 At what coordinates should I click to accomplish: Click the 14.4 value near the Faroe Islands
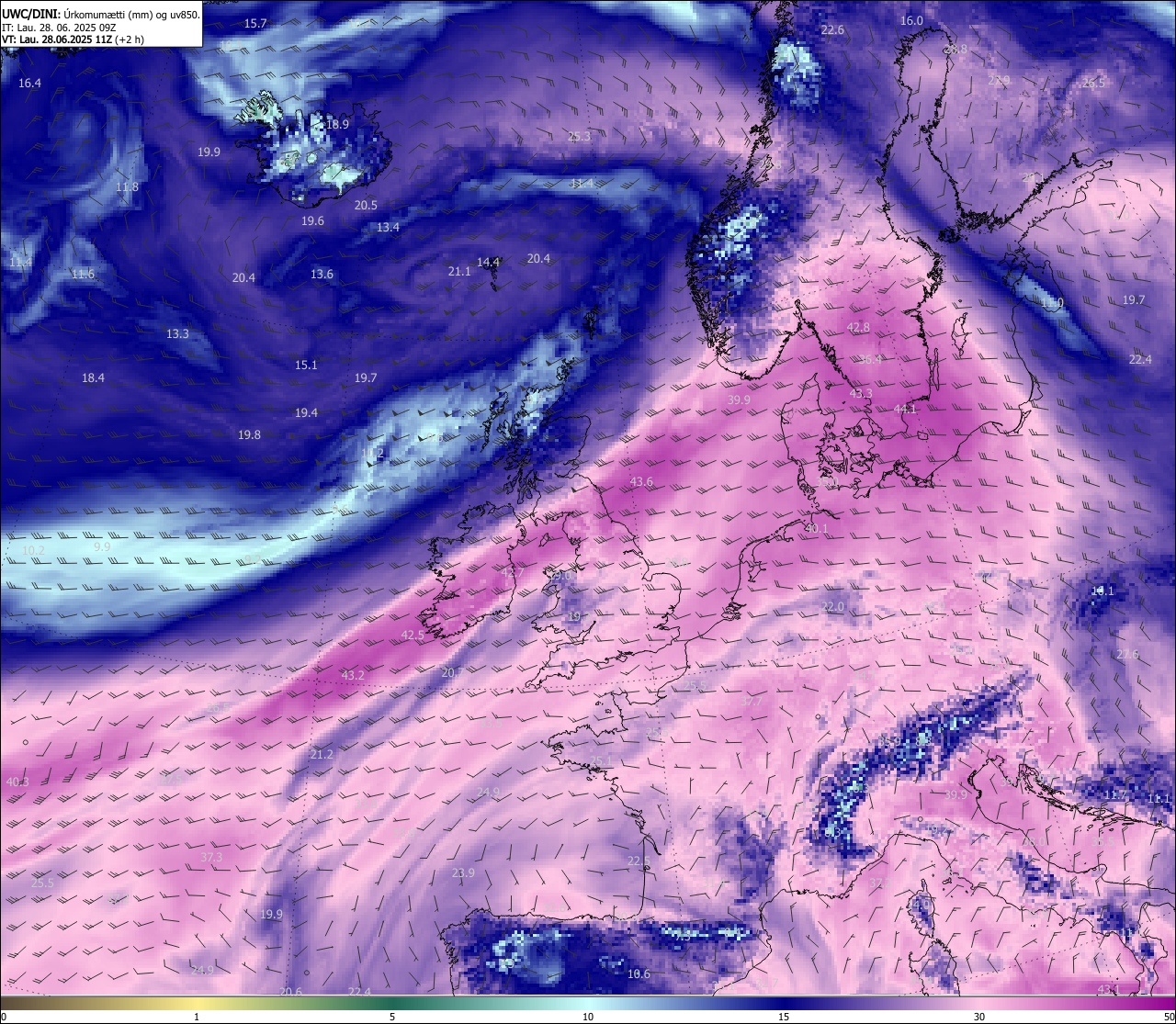pyautogui.click(x=488, y=263)
